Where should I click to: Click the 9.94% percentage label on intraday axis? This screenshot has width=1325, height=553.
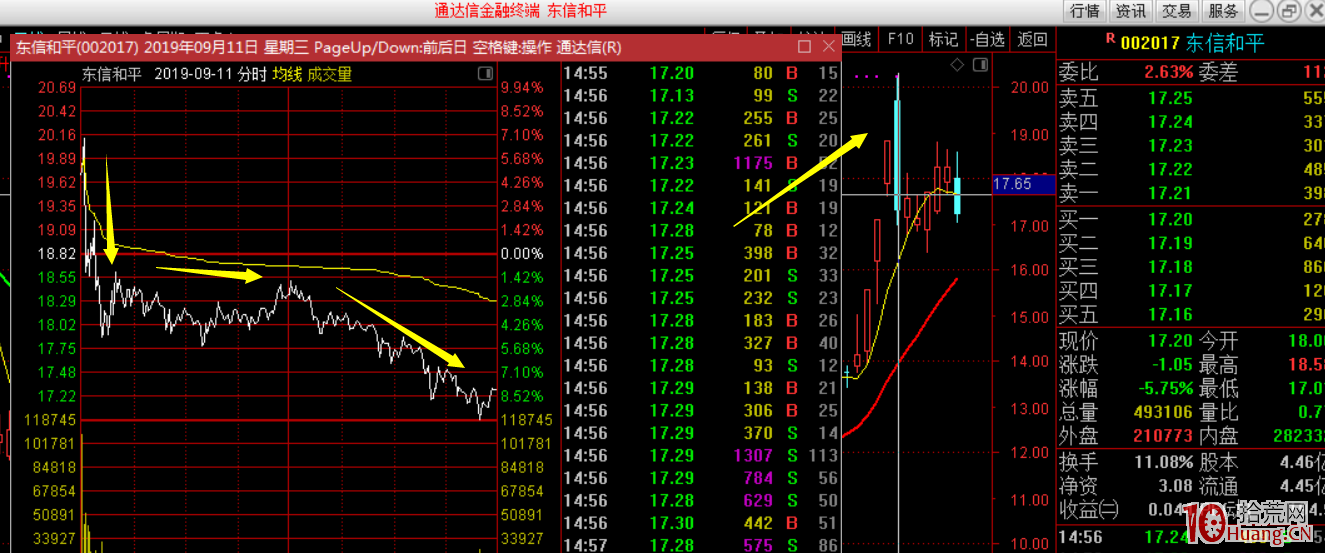(x=522, y=87)
